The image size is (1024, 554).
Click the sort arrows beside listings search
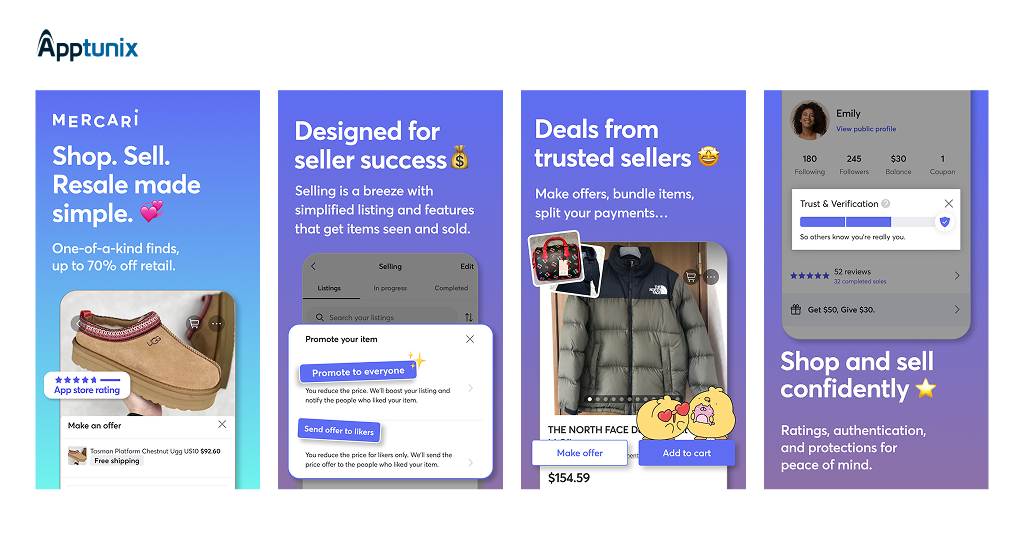click(x=468, y=317)
